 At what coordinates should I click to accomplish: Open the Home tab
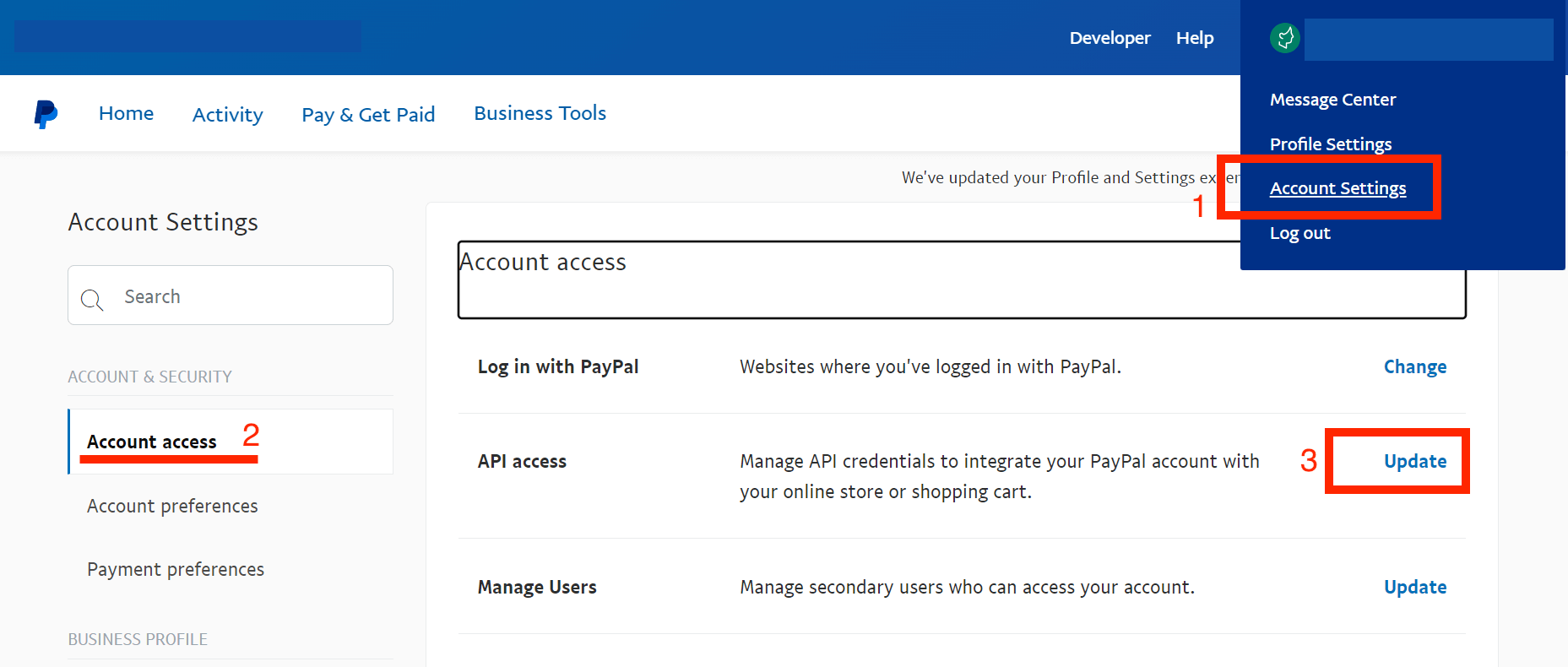point(126,114)
